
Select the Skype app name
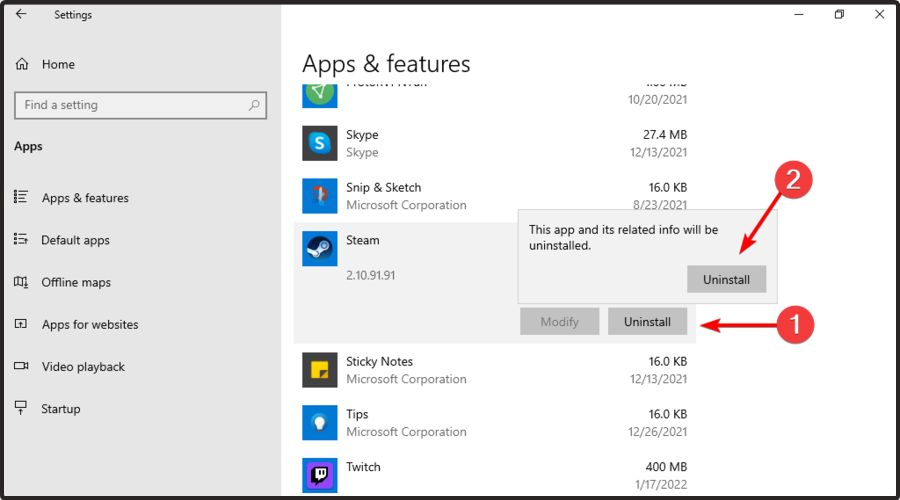pyautogui.click(x=362, y=135)
